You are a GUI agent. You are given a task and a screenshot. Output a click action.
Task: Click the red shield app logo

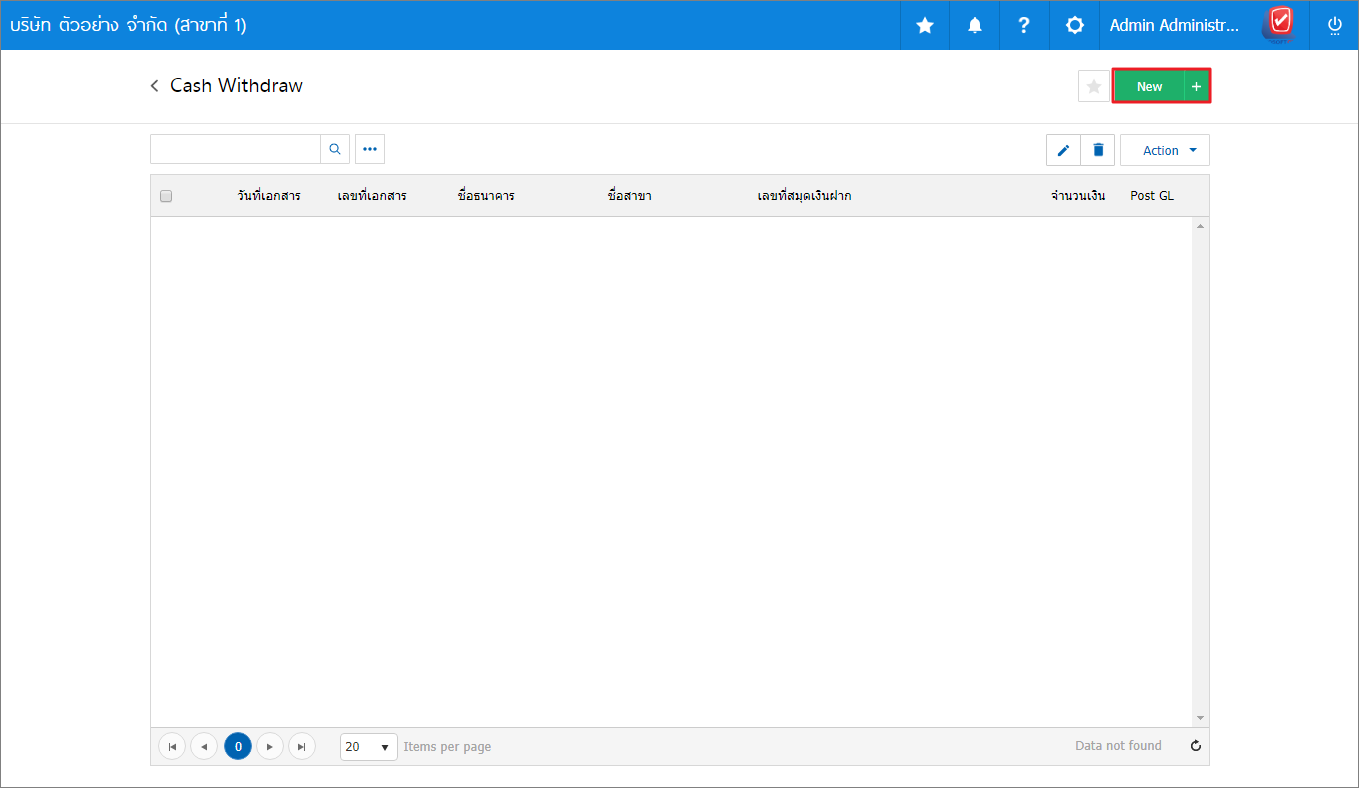(x=1279, y=23)
